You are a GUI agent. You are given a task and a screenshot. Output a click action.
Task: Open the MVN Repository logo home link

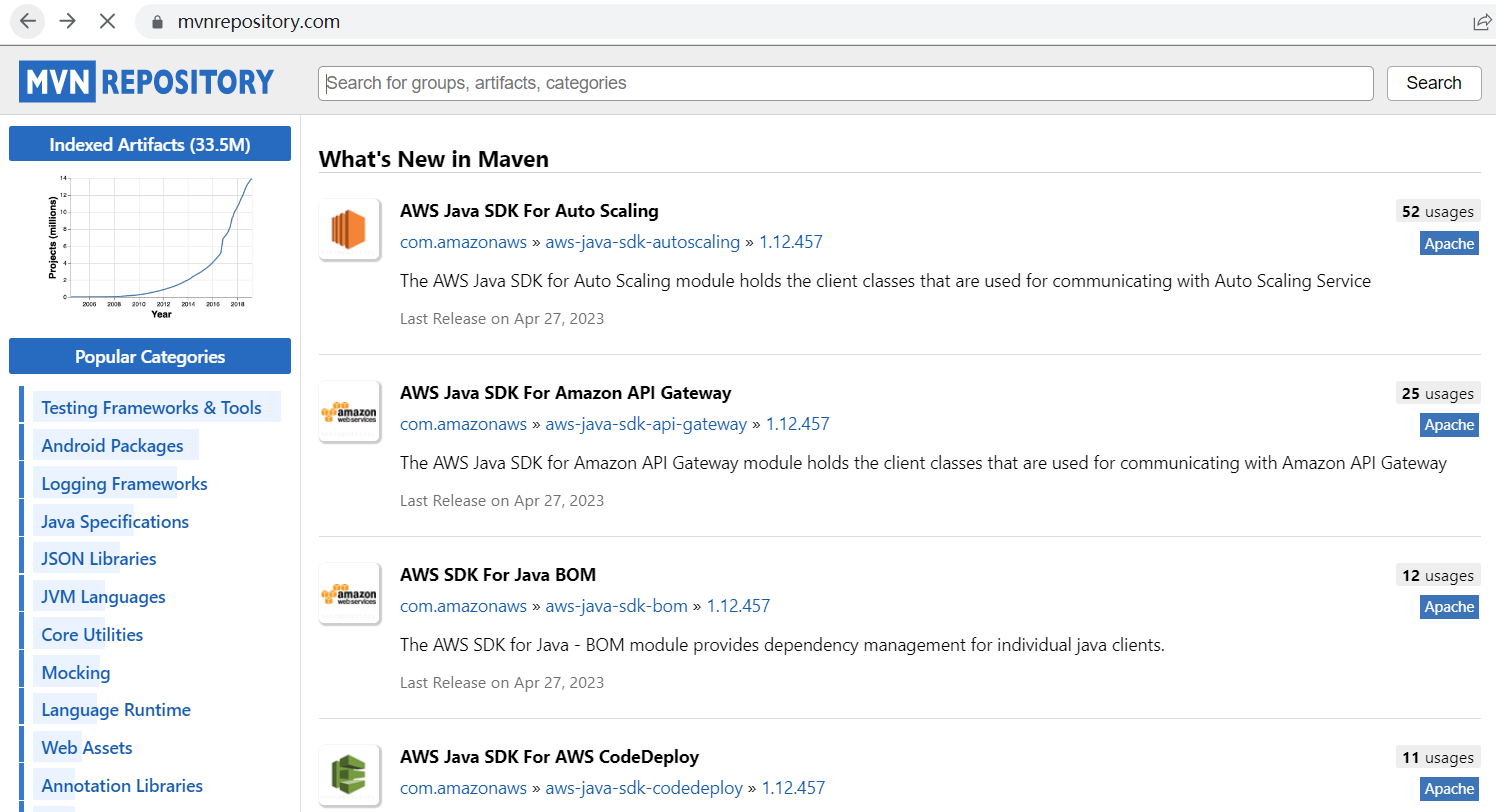[146, 81]
